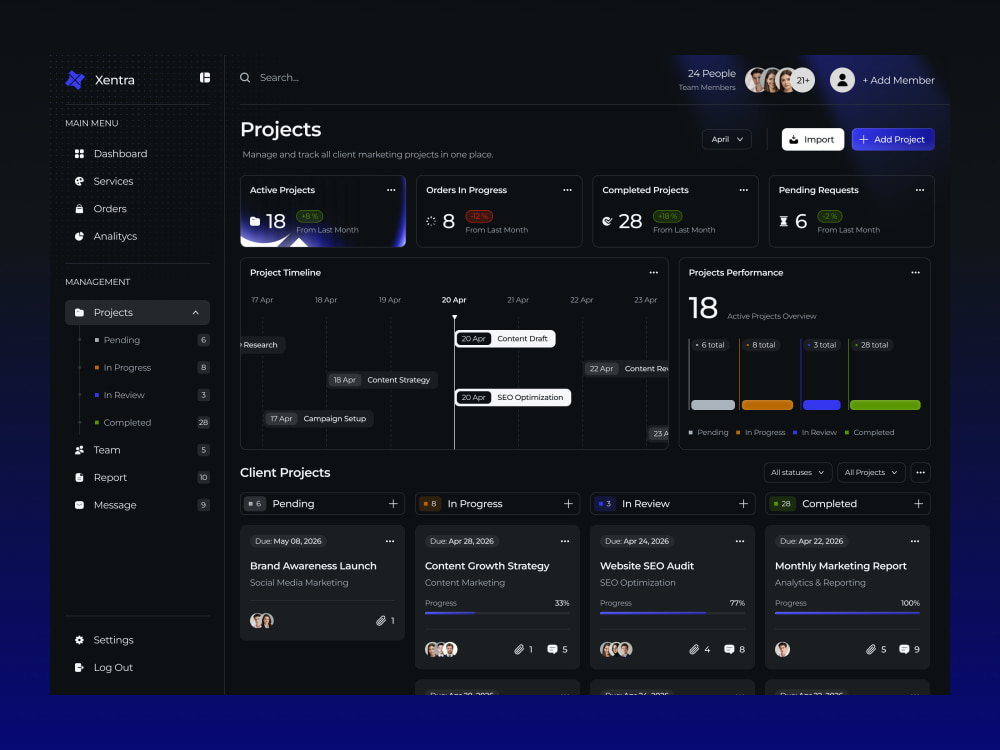Image resolution: width=1000 pixels, height=750 pixels.
Task: Add a card to Completed column
Action: [x=918, y=504]
